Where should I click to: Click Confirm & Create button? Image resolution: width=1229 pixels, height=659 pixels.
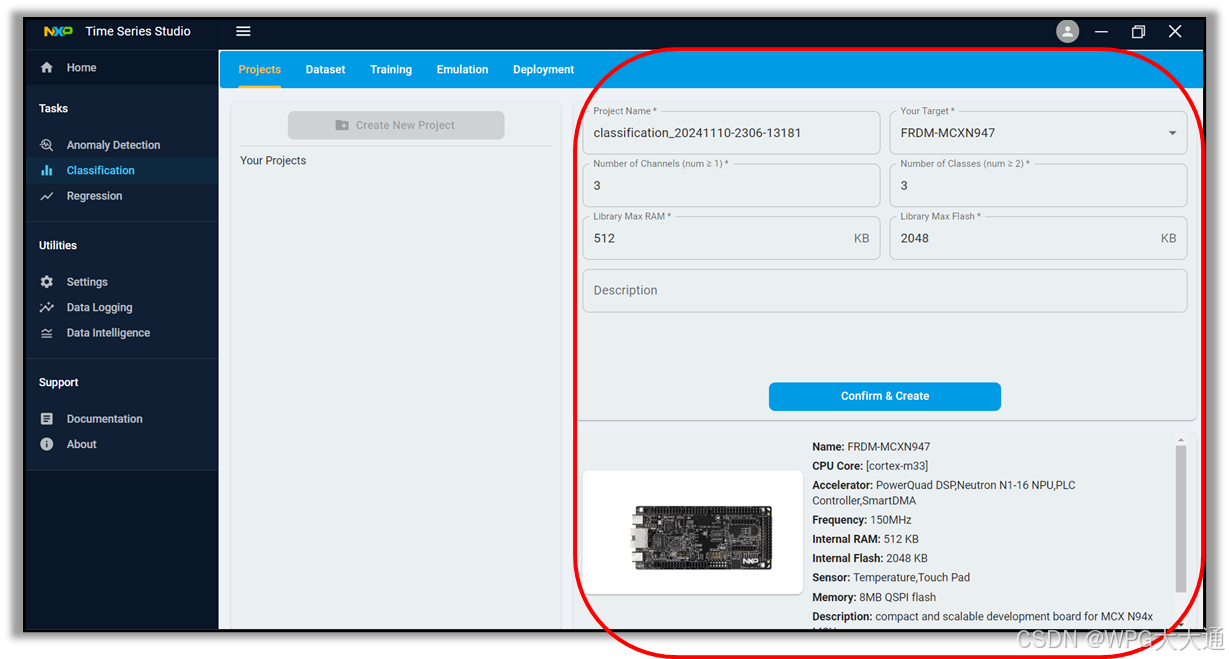pos(885,396)
